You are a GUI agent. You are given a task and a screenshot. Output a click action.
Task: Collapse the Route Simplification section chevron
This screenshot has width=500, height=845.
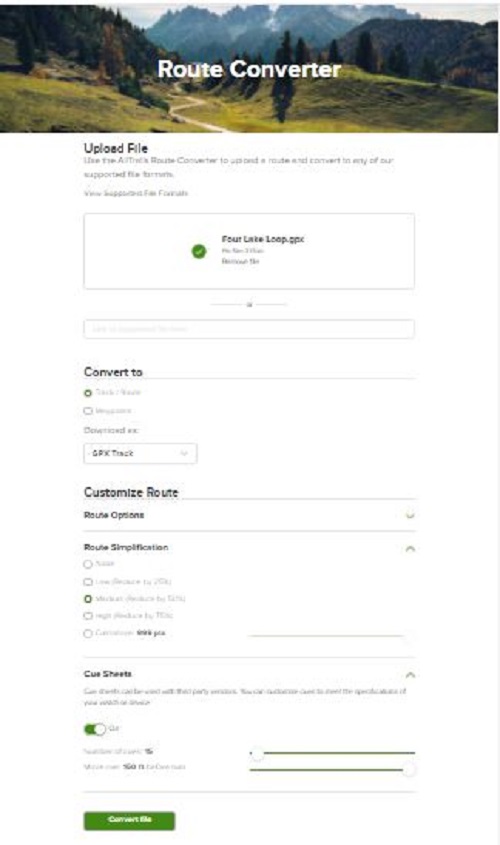click(x=410, y=549)
